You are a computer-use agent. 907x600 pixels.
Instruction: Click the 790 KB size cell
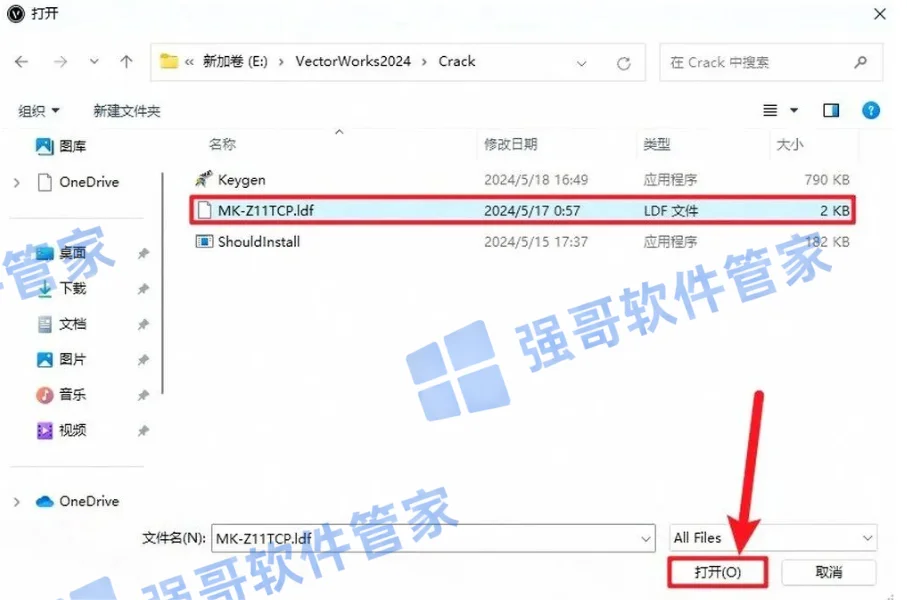pyautogui.click(x=827, y=180)
